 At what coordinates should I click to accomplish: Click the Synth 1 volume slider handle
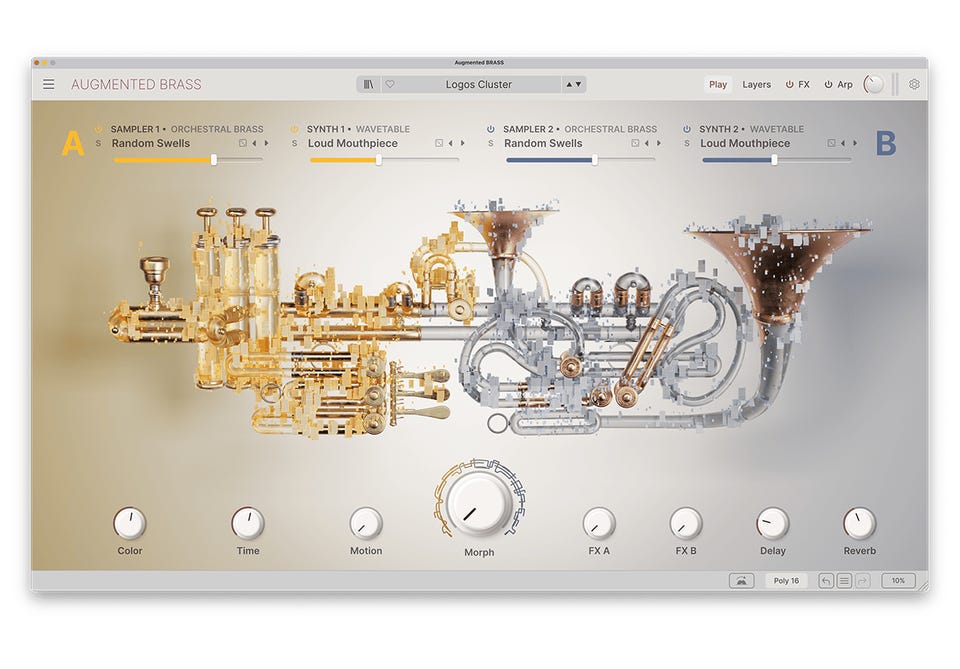point(378,160)
